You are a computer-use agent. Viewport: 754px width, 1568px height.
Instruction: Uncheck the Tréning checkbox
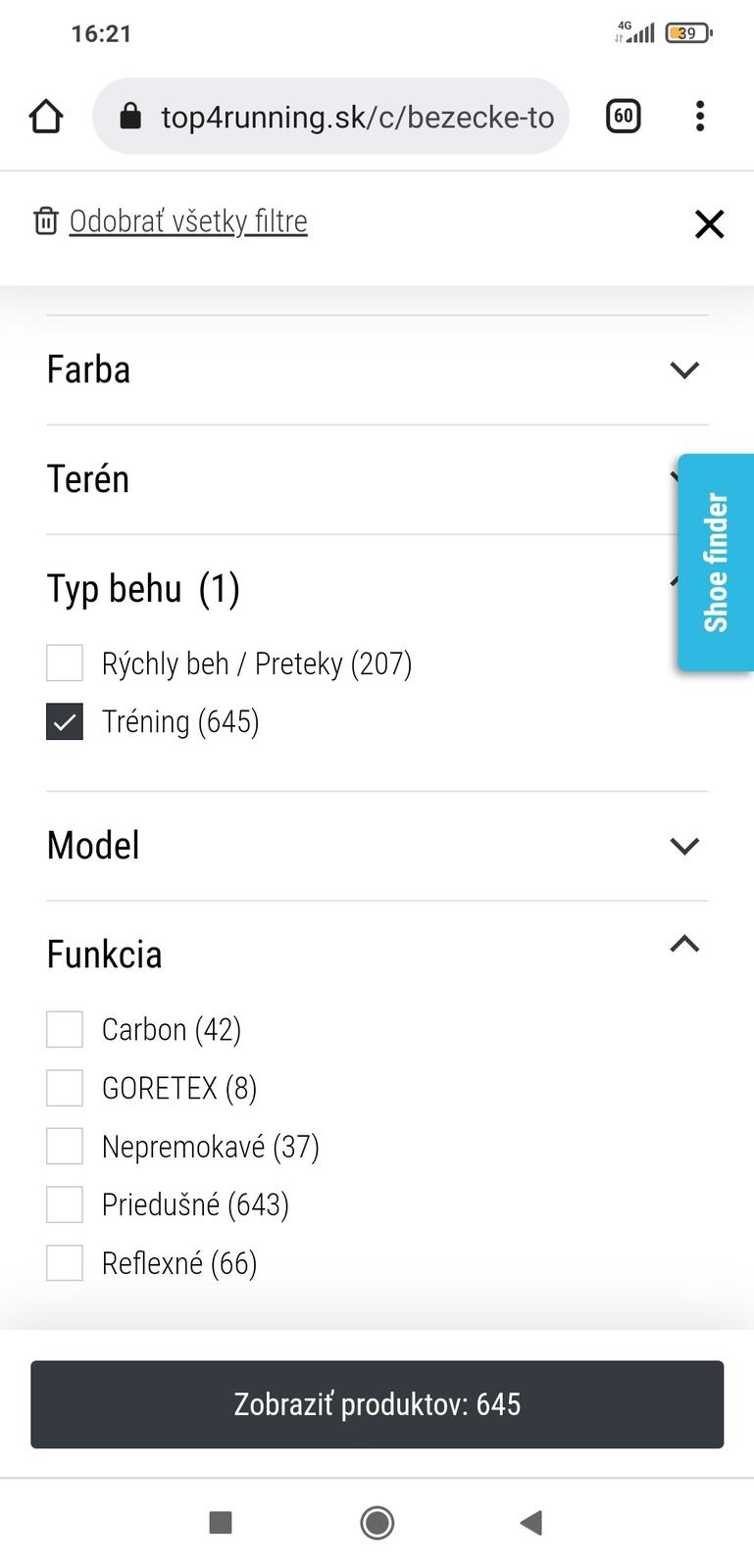(x=65, y=722)
